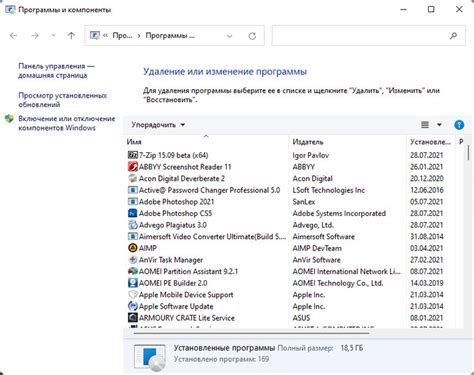
Task: Click the Apple Mobile Device Support icon
Action: pos(133,295)
